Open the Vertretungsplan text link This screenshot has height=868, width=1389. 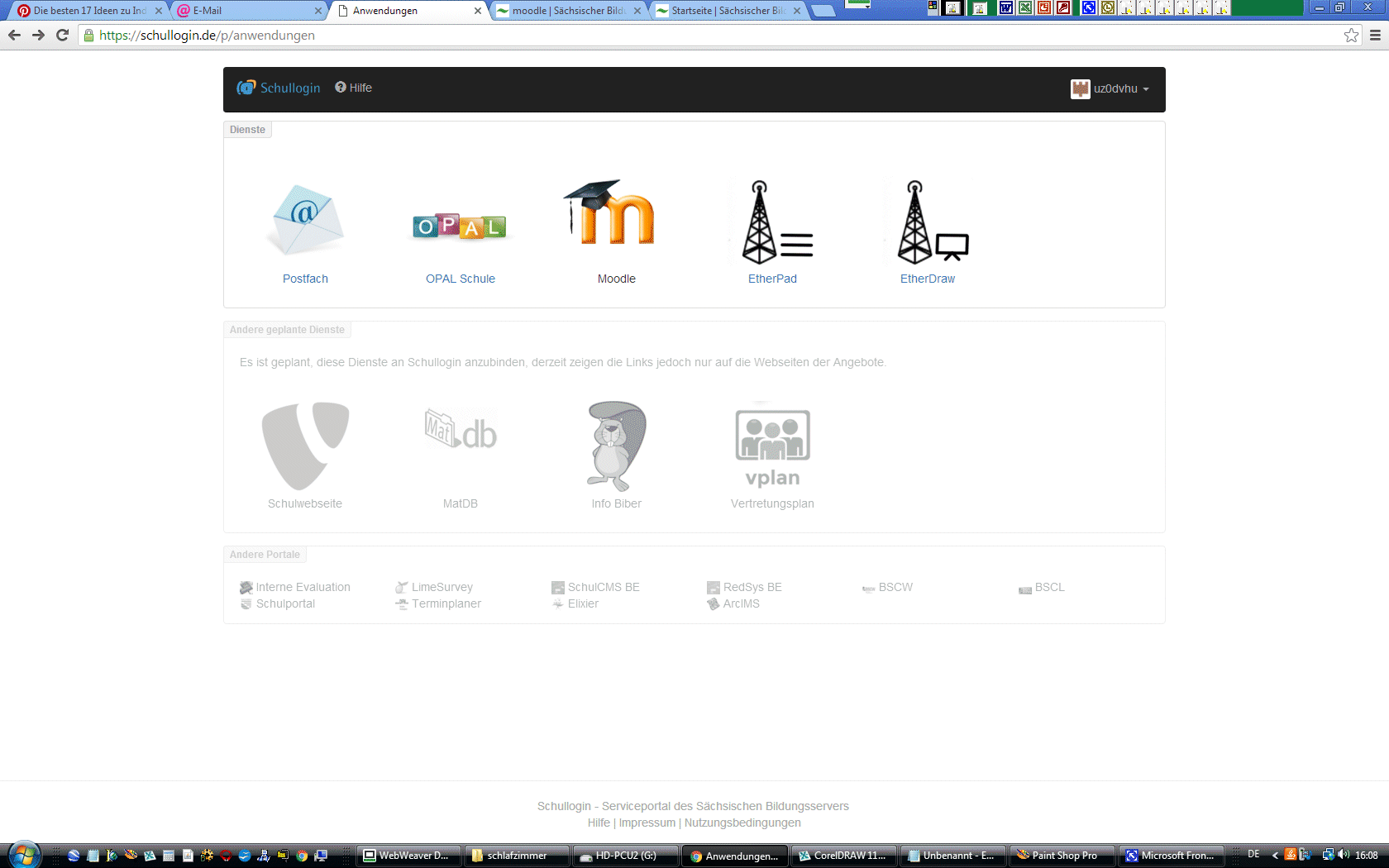point(772,503)
